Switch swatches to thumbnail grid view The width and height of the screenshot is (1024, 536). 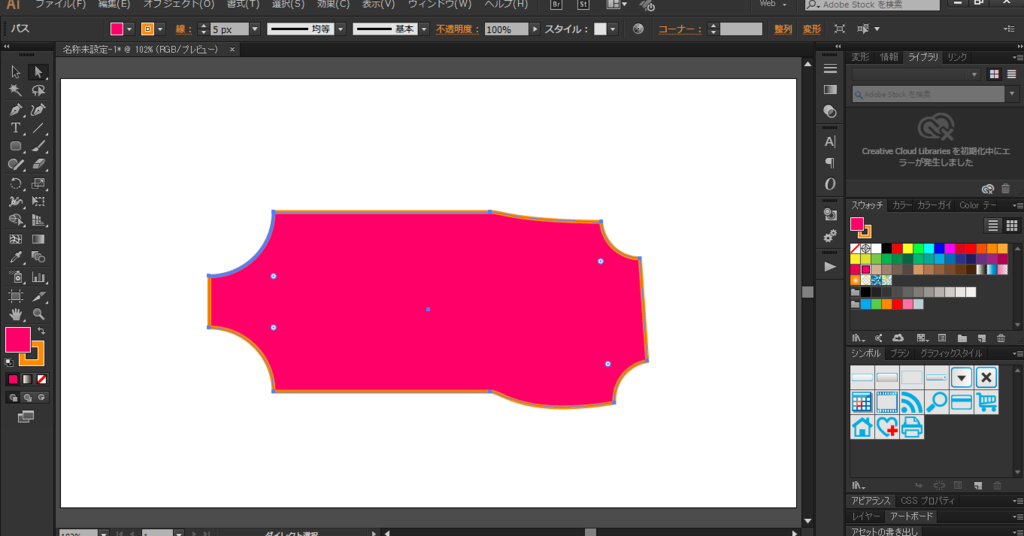1012,226
